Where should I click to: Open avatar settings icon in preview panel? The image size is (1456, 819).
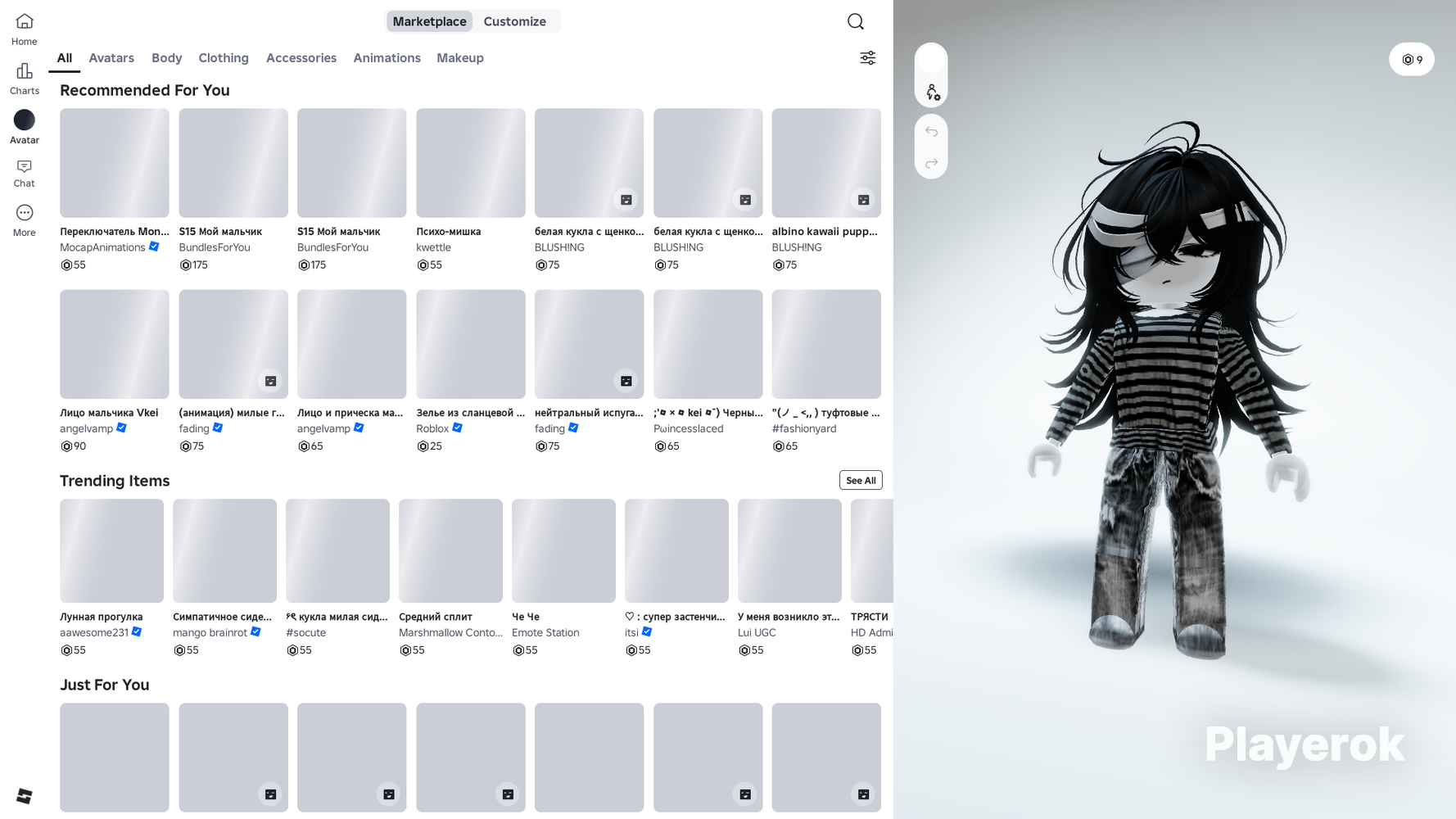(932, 93)
